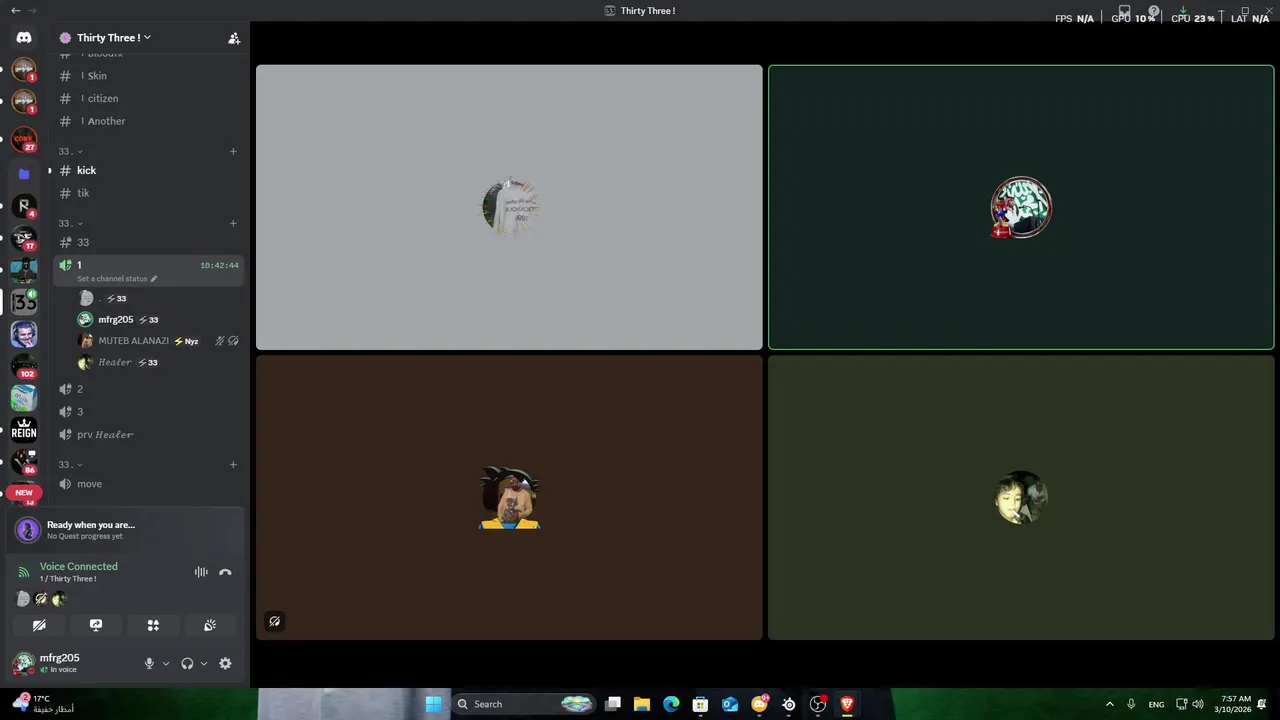Image resolution: width=1280 pixels, height=720 pixels.
Task: Open the Skin text channel
Action: coord(148,76)
